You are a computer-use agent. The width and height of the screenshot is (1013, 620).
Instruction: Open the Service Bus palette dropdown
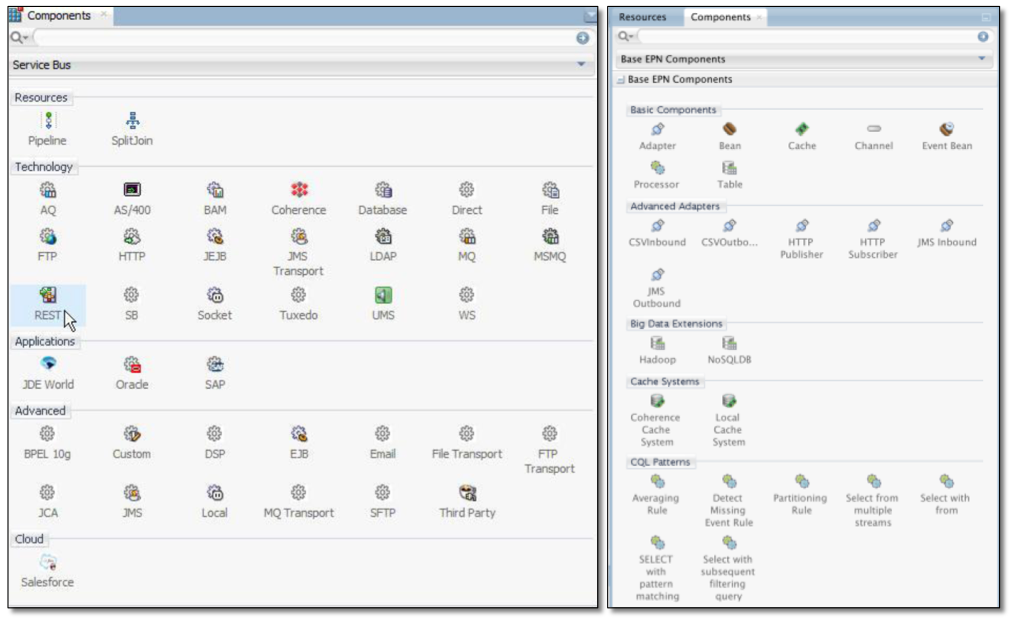(x=581, y=64)
